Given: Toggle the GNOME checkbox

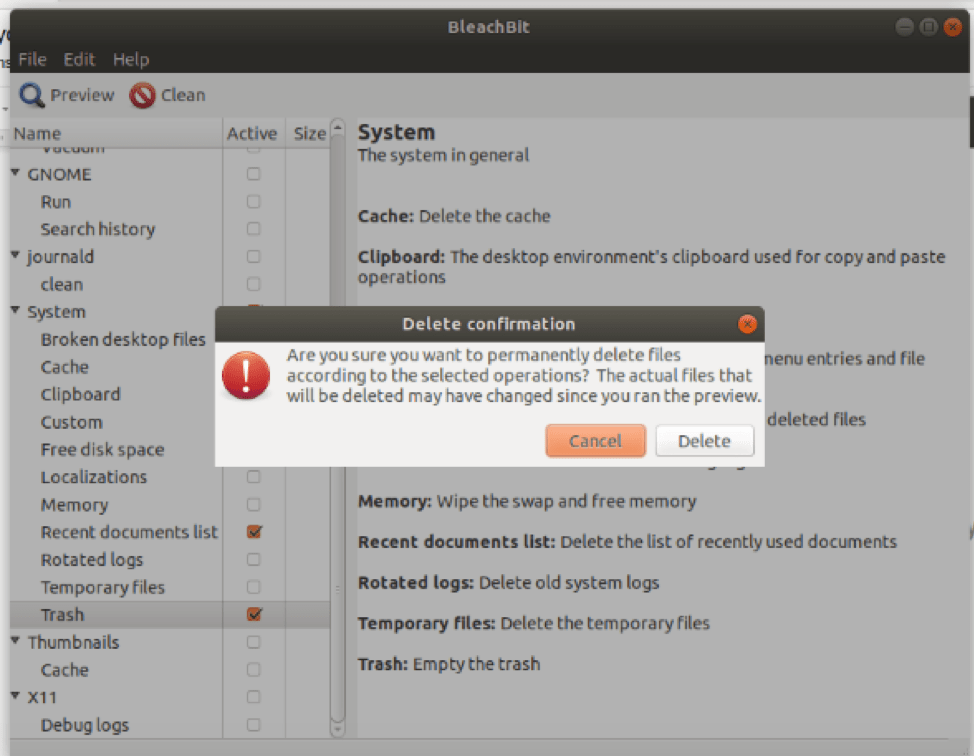Looking at the screenshot, I should (253, 174).
